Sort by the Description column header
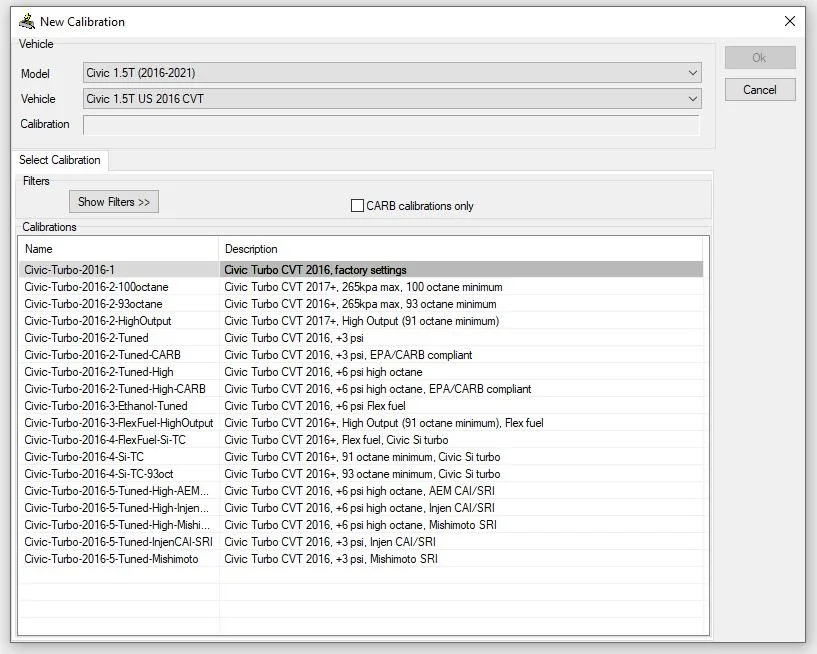Screen dimensions: 817x654 461,249
